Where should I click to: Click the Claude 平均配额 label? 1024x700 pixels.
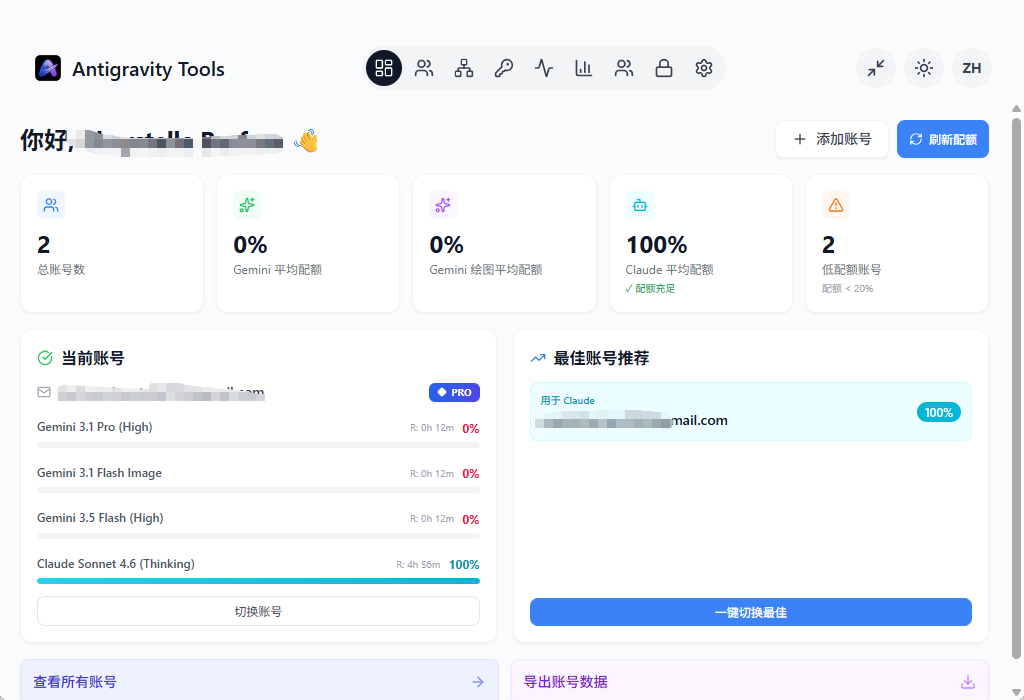[x=669, y=270]
